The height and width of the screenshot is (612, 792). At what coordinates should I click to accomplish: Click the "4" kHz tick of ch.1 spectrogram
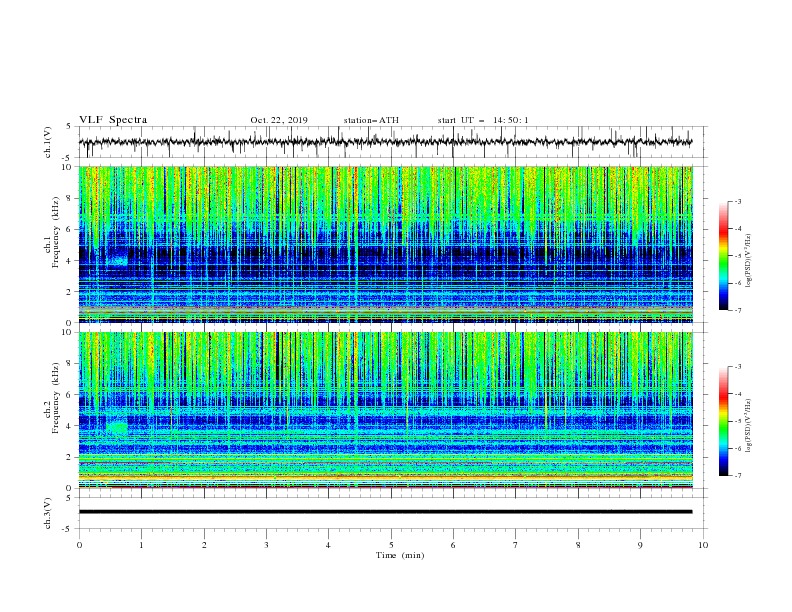pyautogui.click(x=70, y=261)
